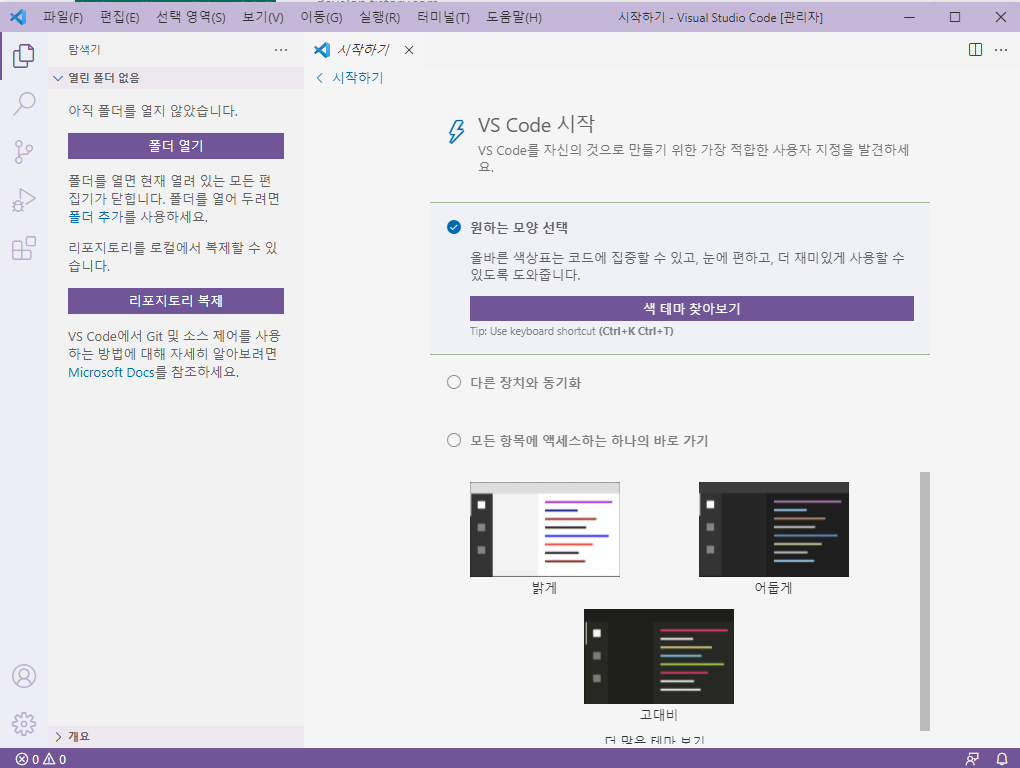Open the Explorer view in activity bar
This screenshot has height=768, width=1020.
coord(23,55)
